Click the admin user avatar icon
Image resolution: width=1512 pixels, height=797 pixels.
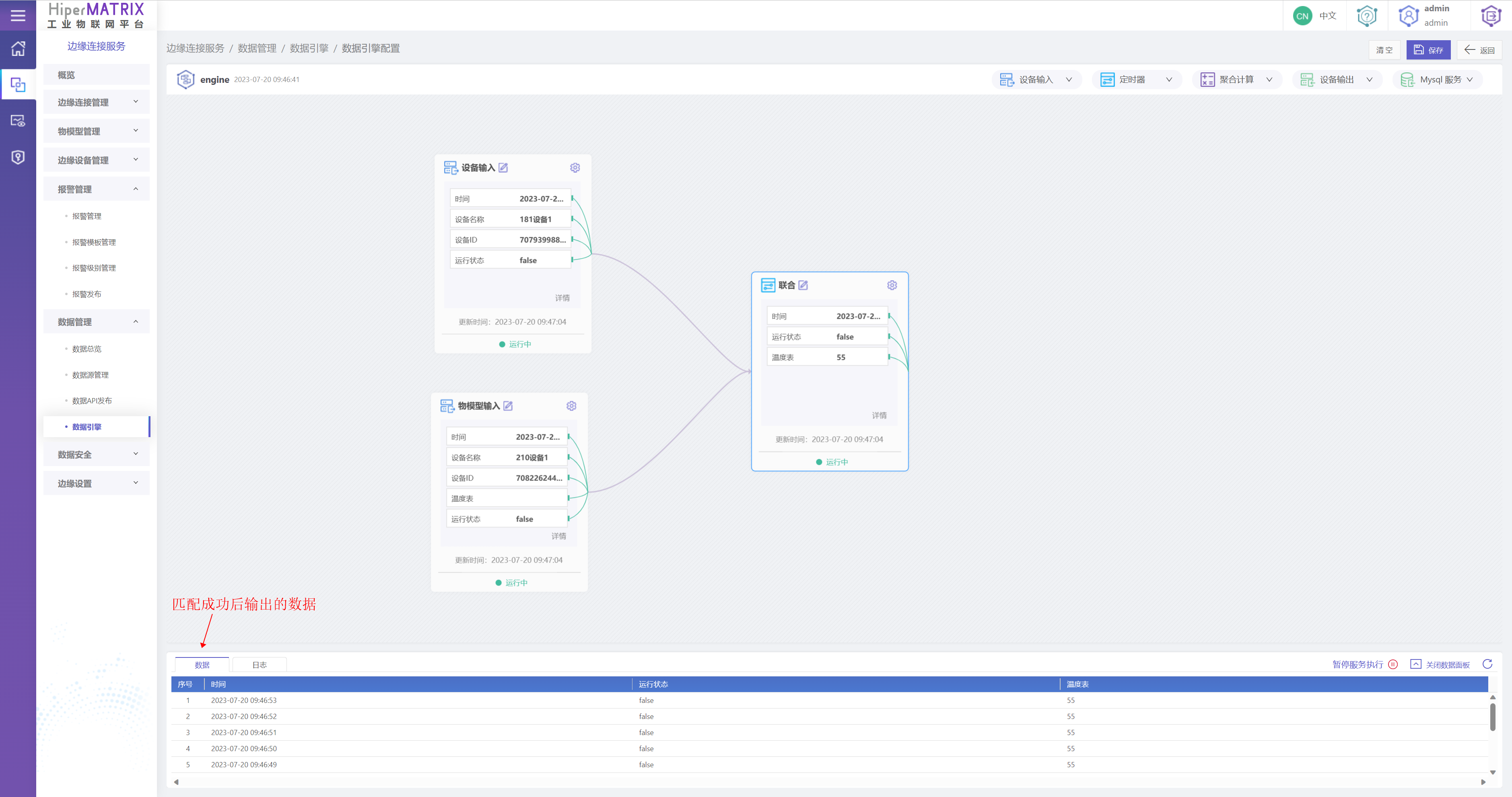coord(1408,16)
